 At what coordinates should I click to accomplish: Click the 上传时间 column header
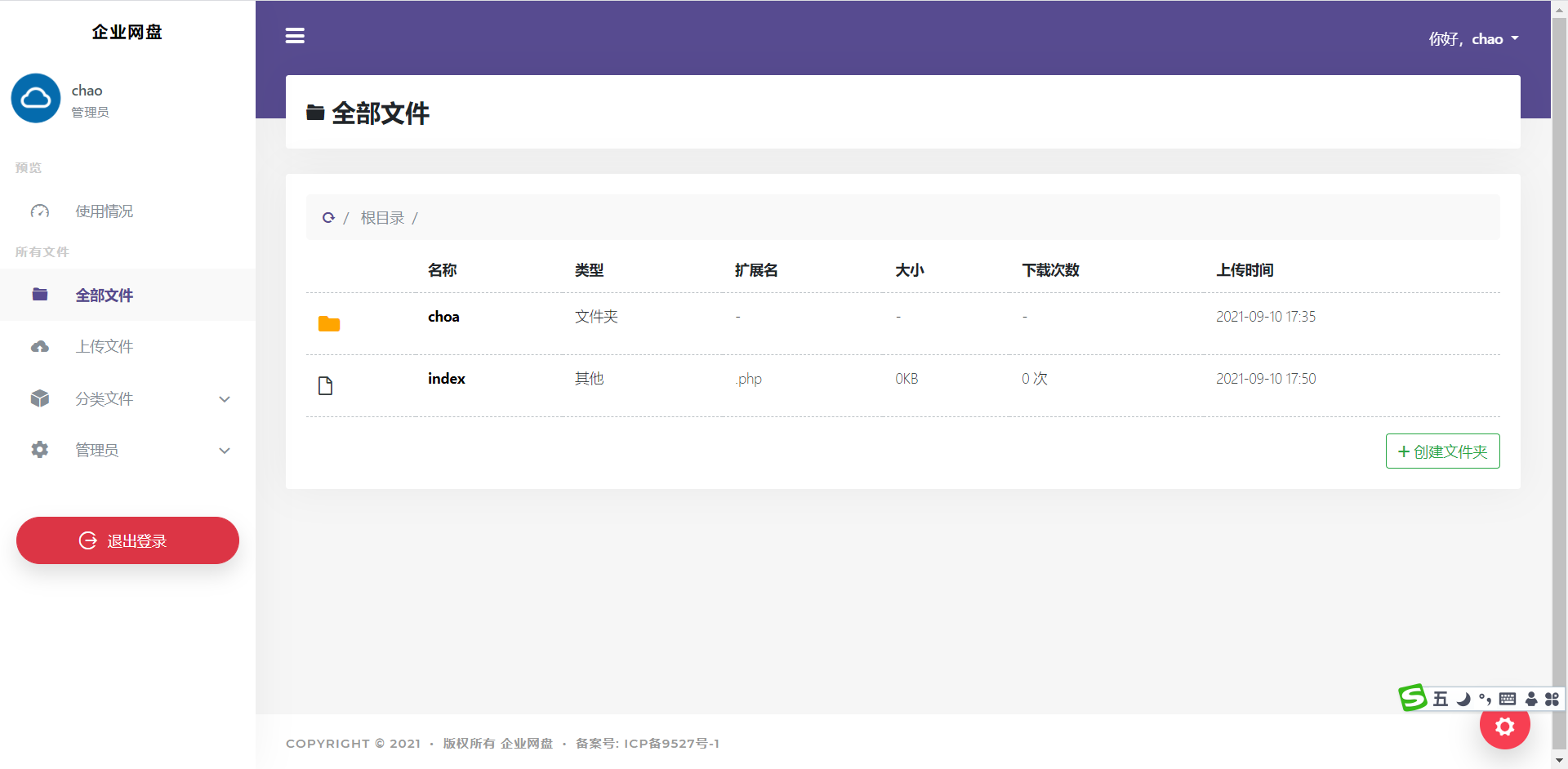tap(1245, 270)
